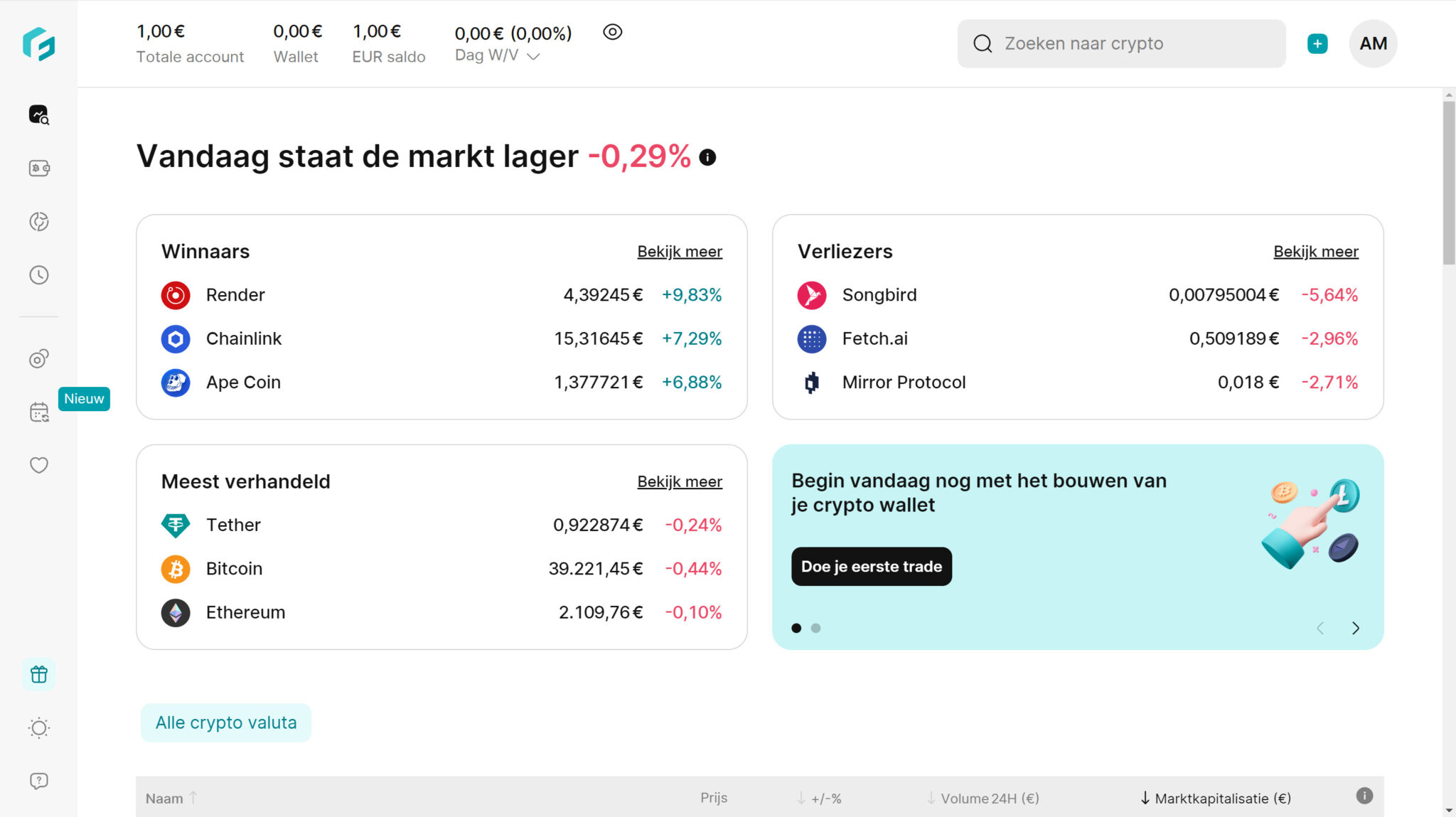Select the Alle crypto valuta button
This screenshot has width=1456, height=817.
click(225, 722)
